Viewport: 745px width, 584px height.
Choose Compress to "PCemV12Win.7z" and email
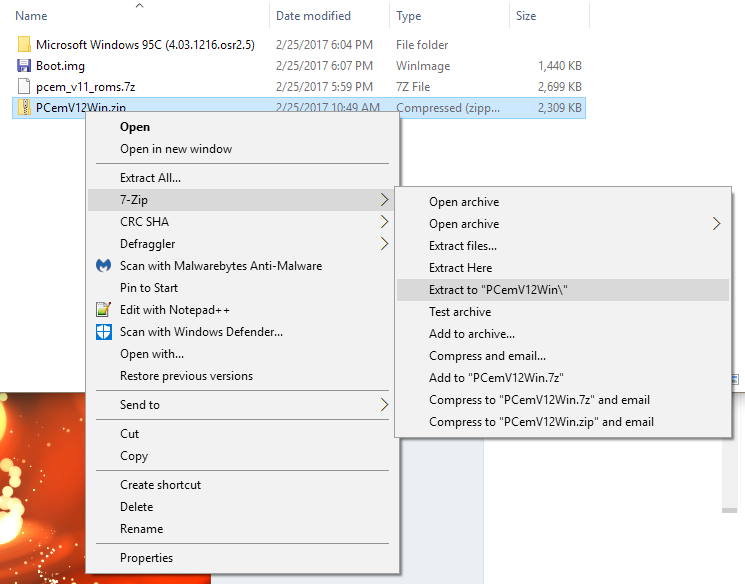click(x=563, y=400)
